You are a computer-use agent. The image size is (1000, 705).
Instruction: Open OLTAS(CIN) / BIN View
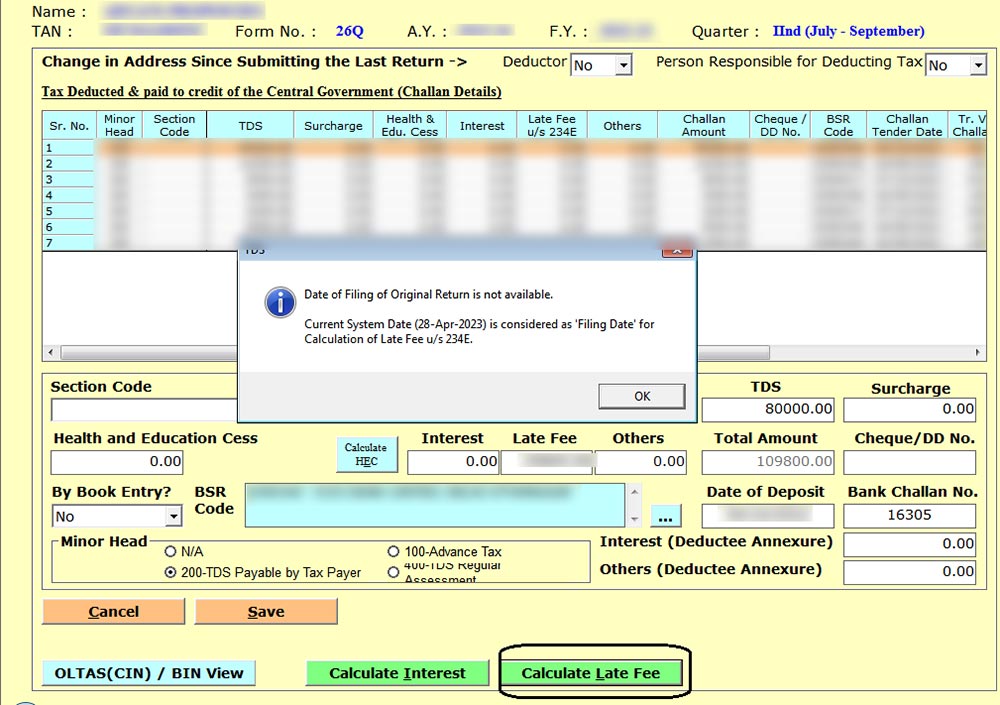148,673
